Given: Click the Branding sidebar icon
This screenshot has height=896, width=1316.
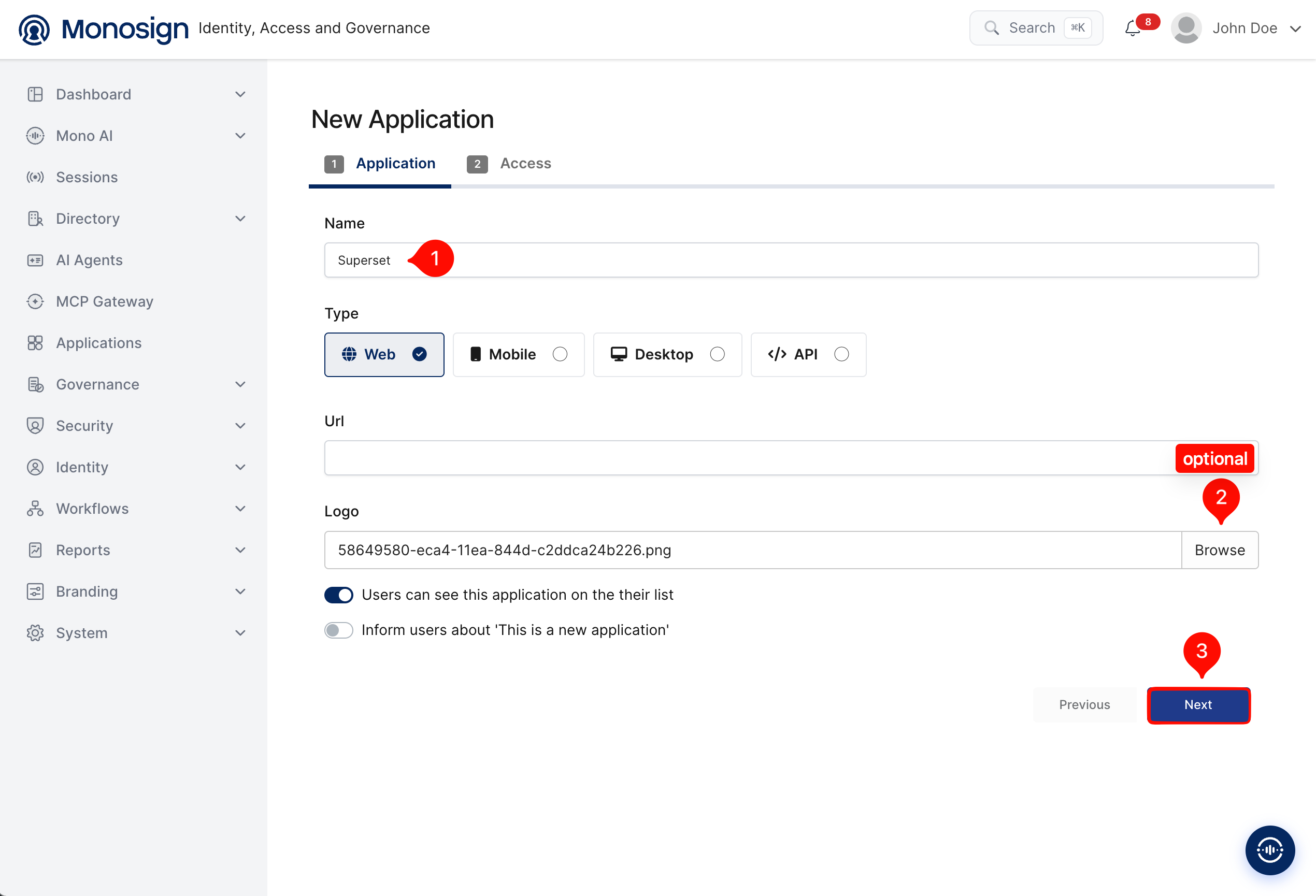Looking at the screenshot, I should [35, 591].
